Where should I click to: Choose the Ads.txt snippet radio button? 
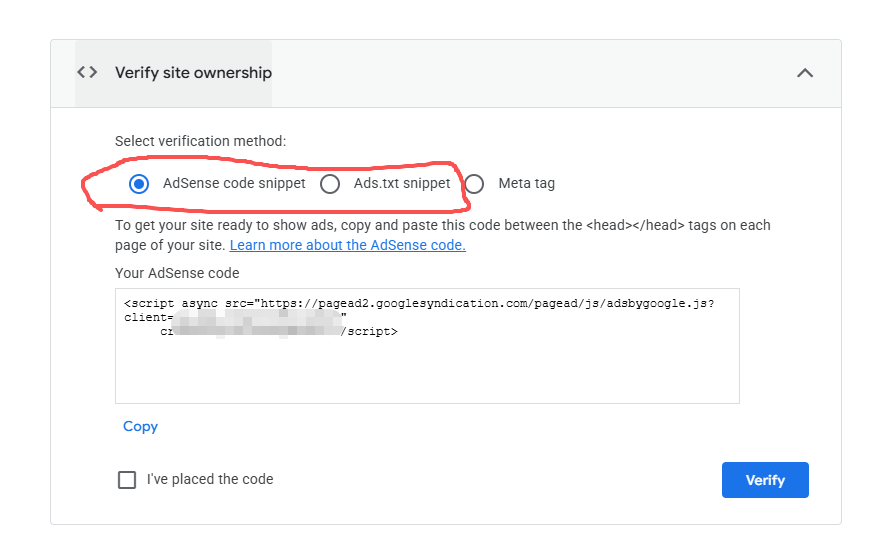[x=330, y=184]
